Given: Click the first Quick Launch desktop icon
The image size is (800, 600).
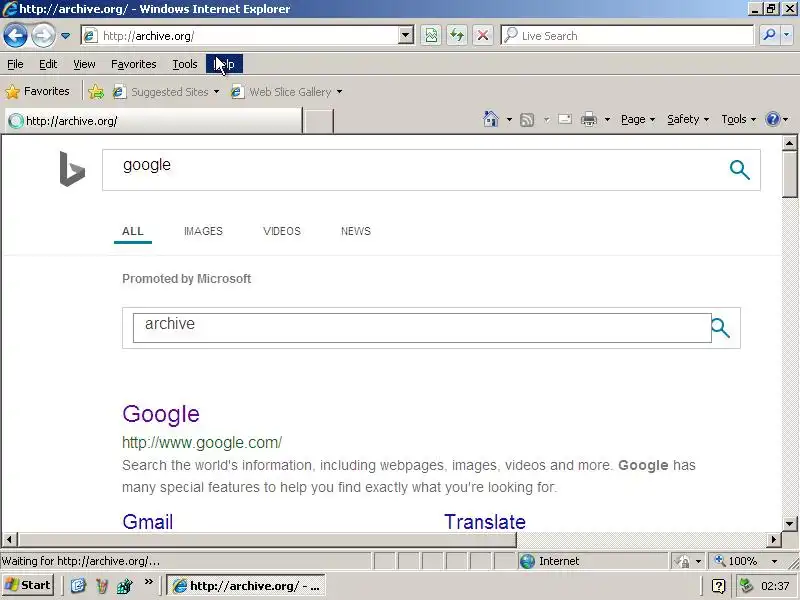Looking at the screenshot, I should coord(78,586).
